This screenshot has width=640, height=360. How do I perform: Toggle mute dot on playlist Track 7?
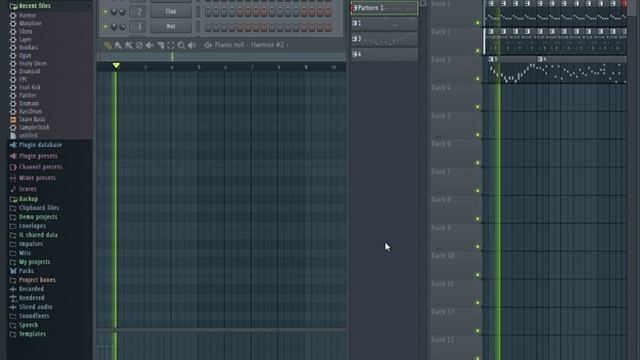478,191
